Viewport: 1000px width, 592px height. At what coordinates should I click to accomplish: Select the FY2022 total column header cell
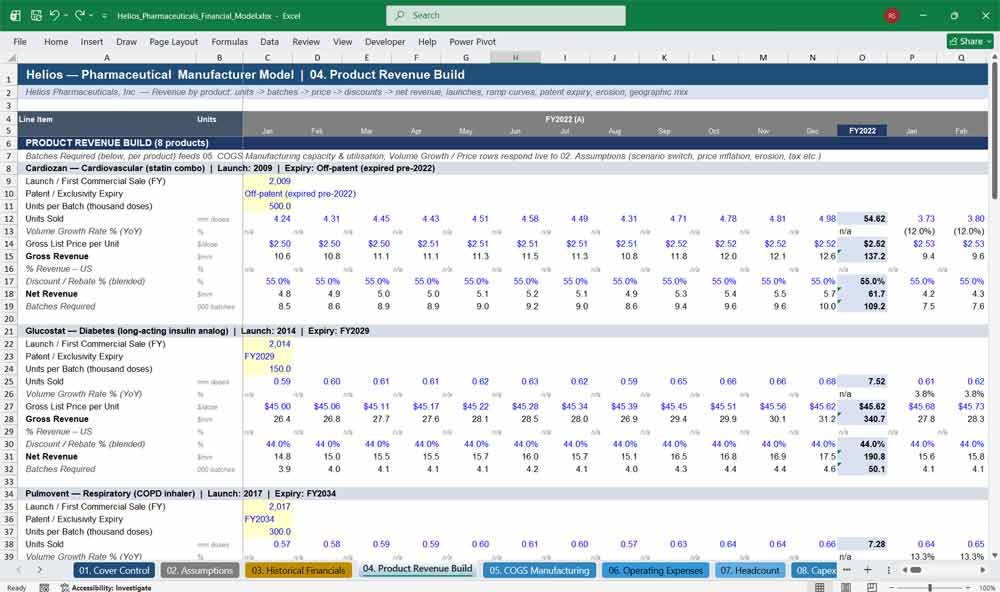point(862,131)
